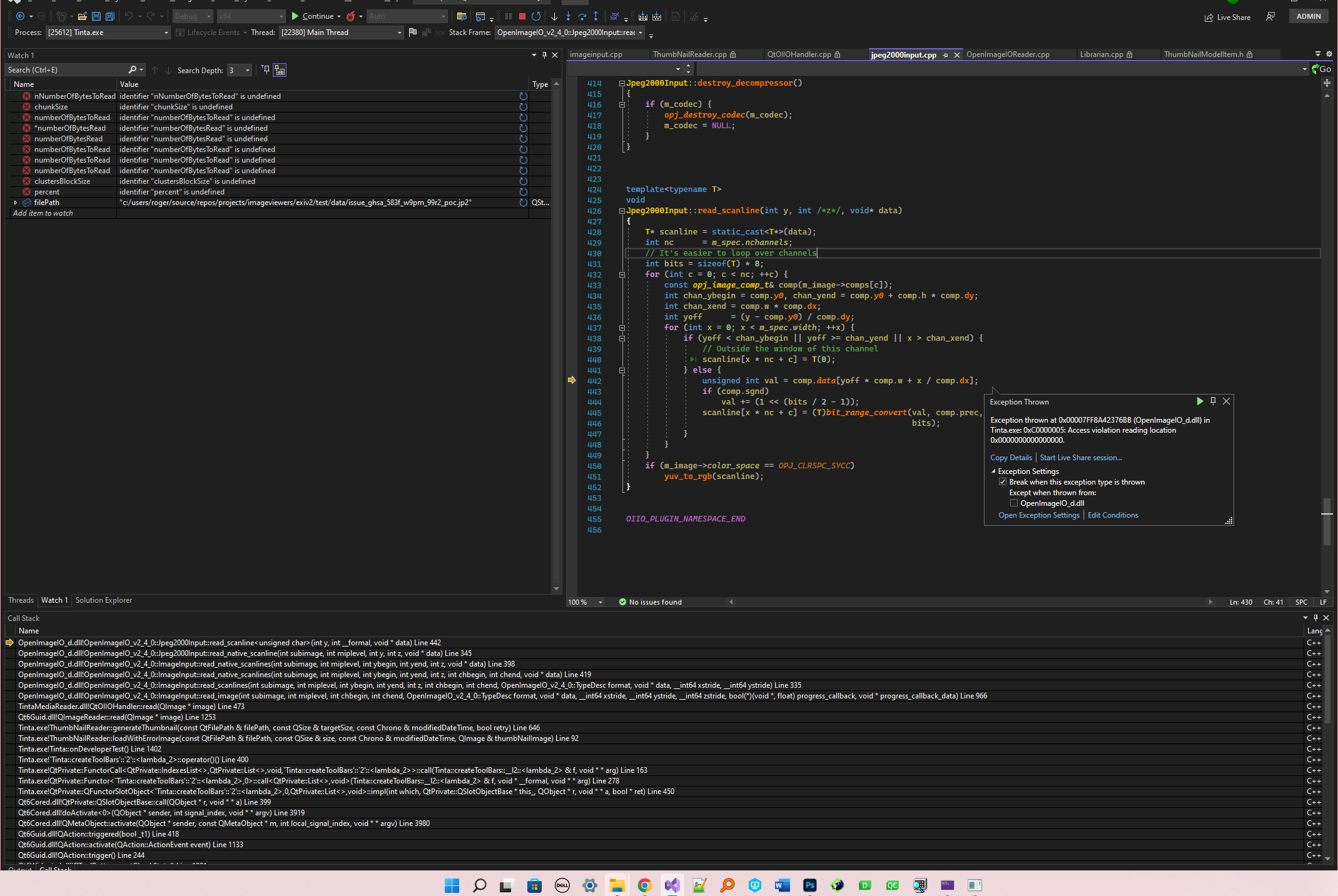Switch to the ThumbNailReader.cpp tab

click(691, 54)
